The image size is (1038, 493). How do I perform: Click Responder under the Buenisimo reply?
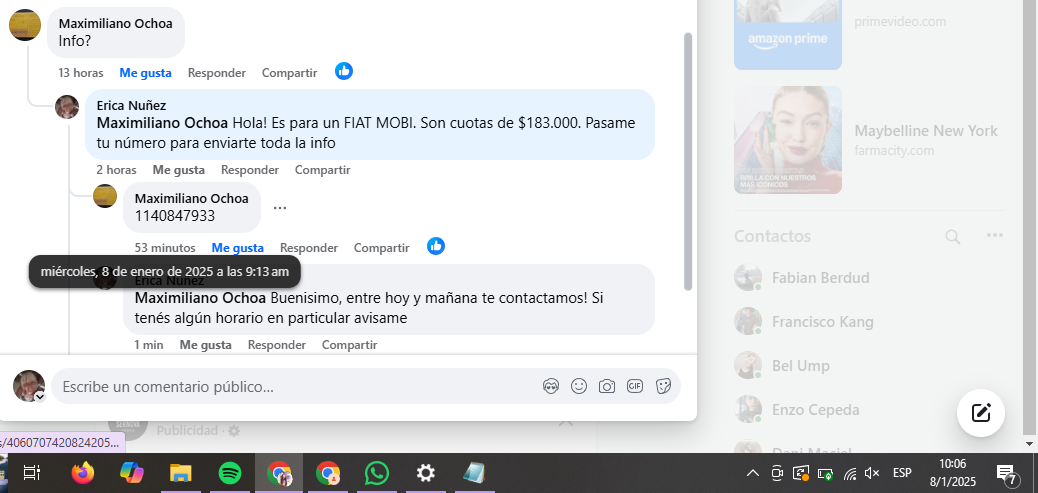[x=277, y=345]
